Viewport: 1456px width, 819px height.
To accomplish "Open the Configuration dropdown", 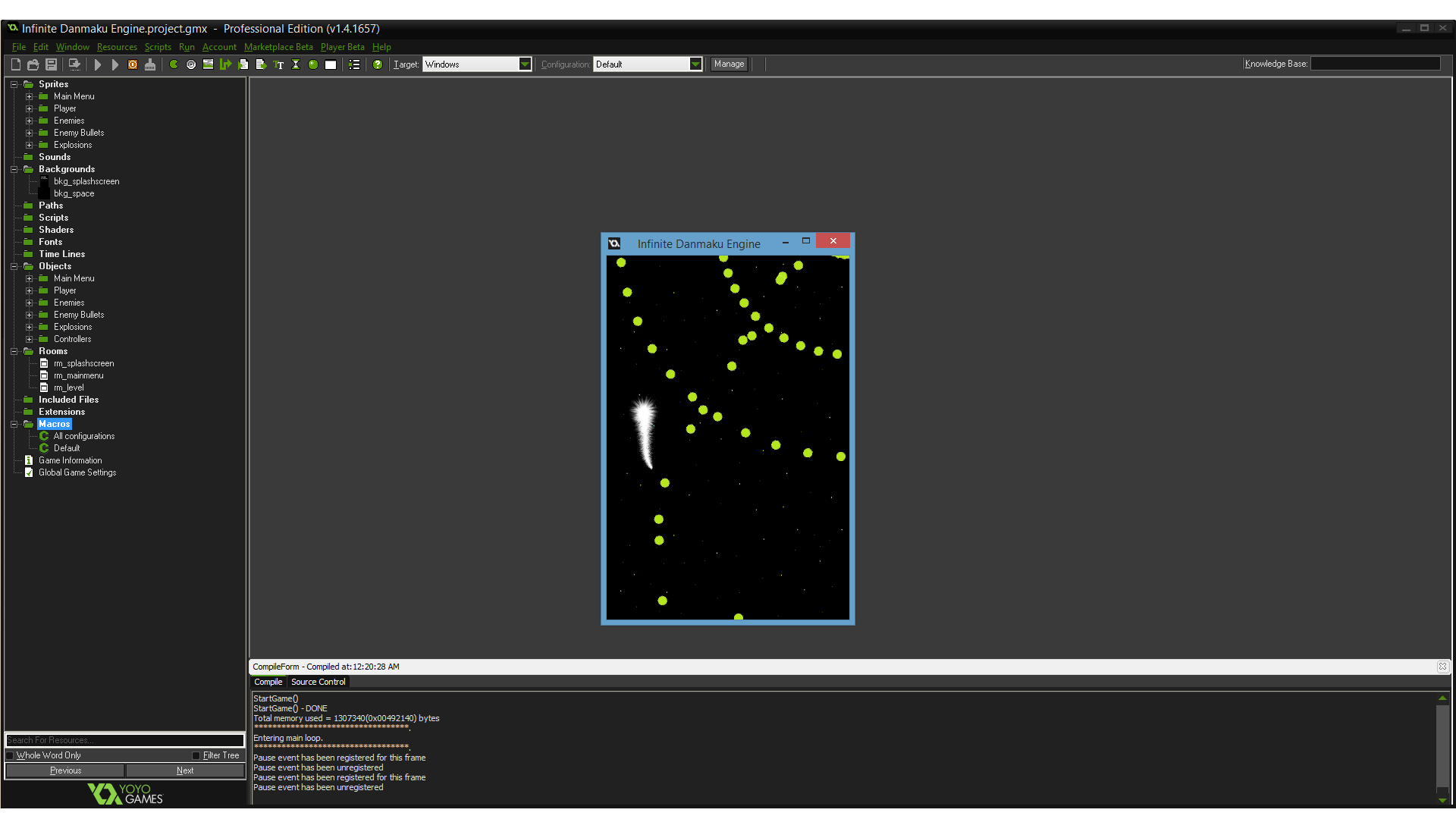I will pyautogui.click(x=695, y=64).
